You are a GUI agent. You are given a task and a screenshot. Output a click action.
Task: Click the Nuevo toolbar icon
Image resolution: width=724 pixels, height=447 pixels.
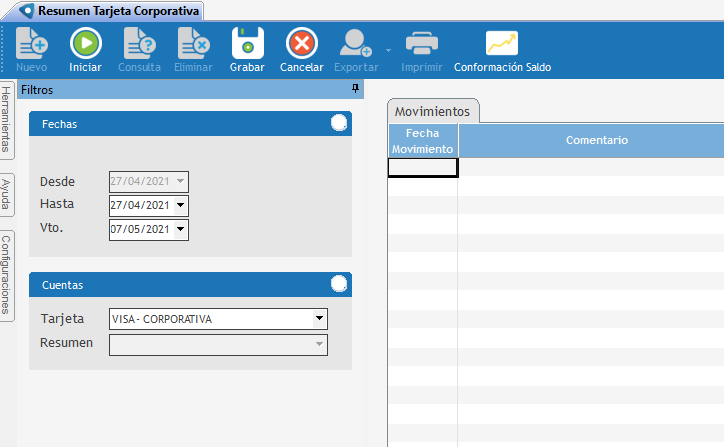coord(31,44)
